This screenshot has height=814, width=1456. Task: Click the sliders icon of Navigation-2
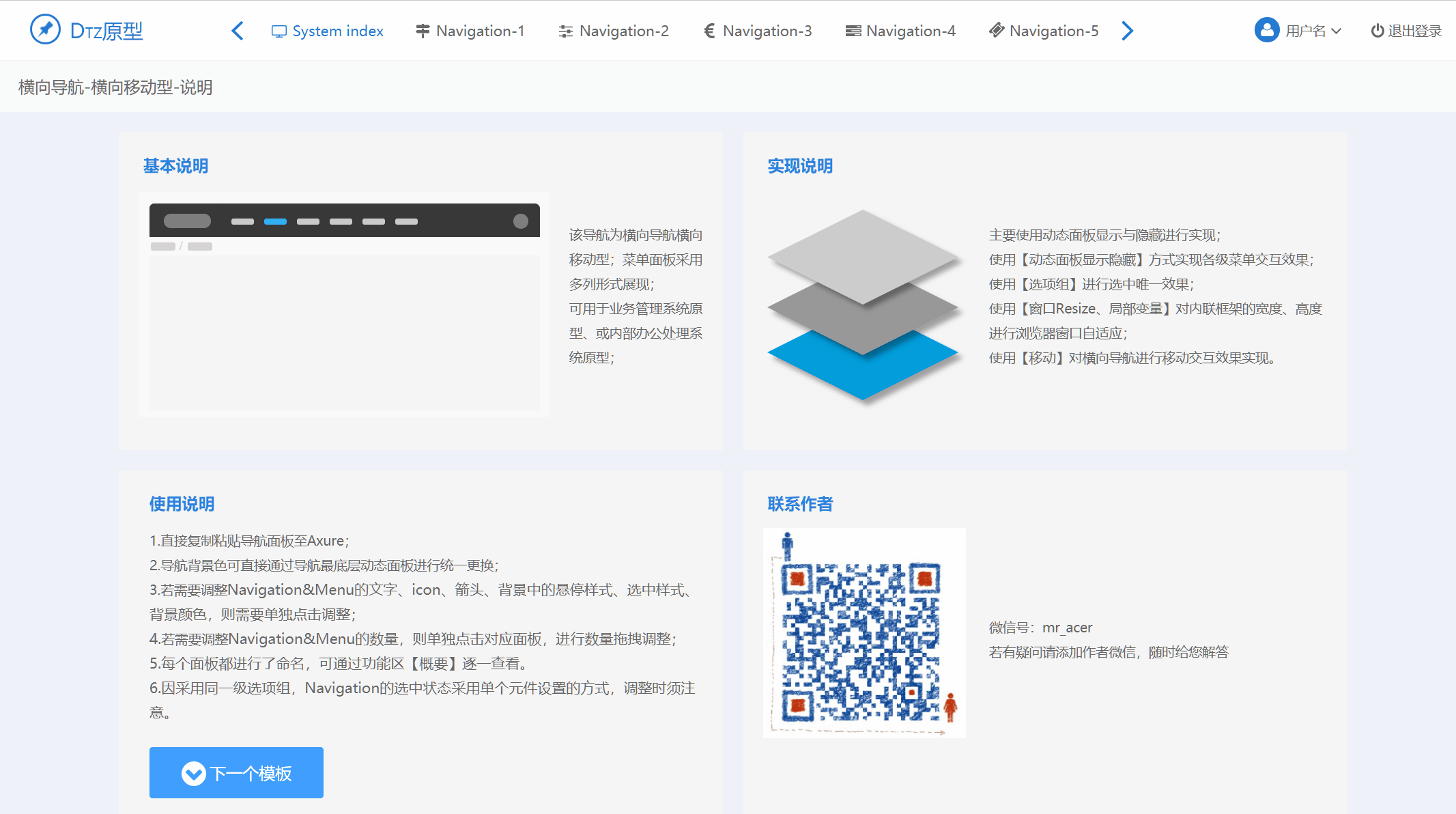[x=566, y=31]
